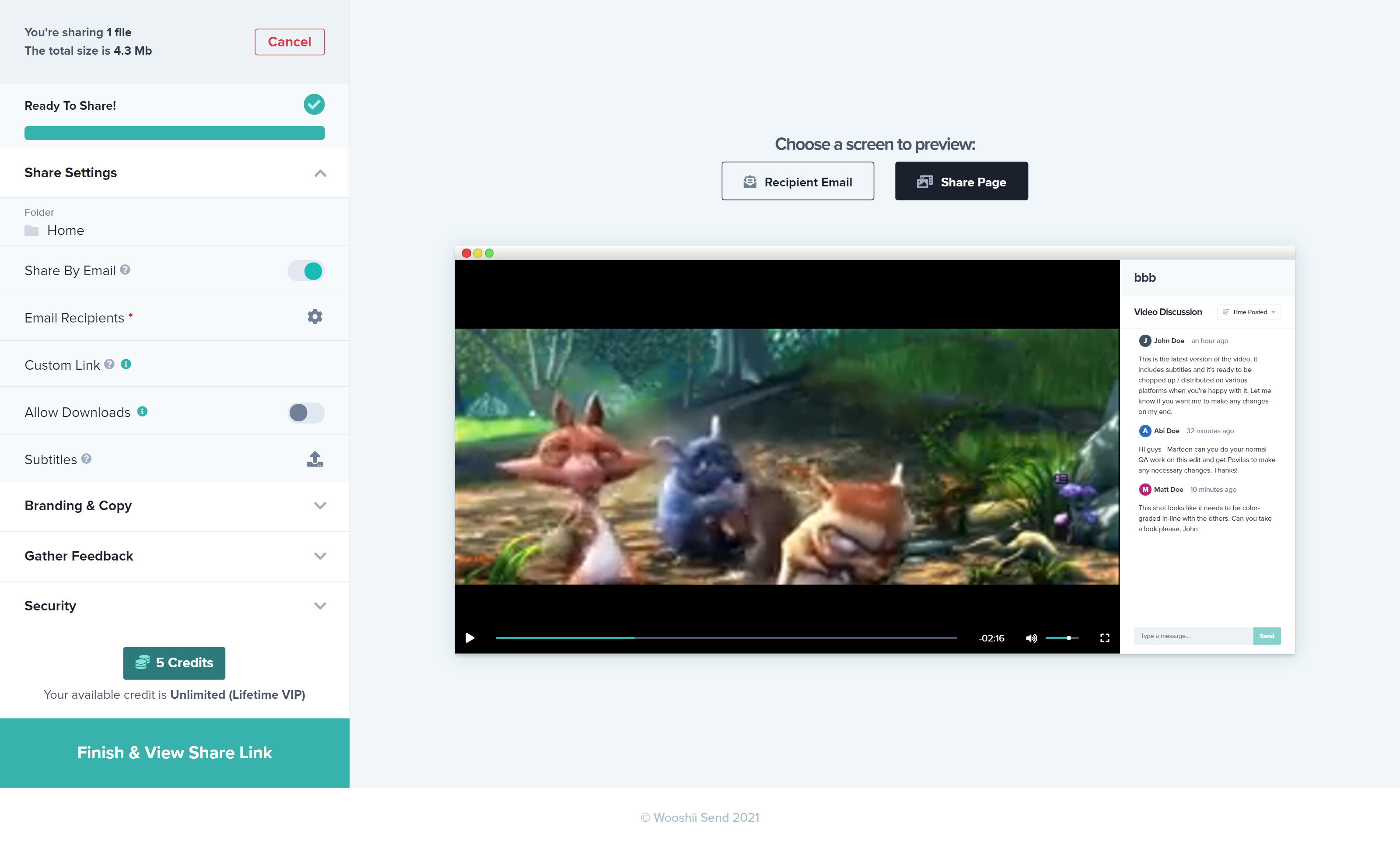Cancel the file share

click(290, 42)
